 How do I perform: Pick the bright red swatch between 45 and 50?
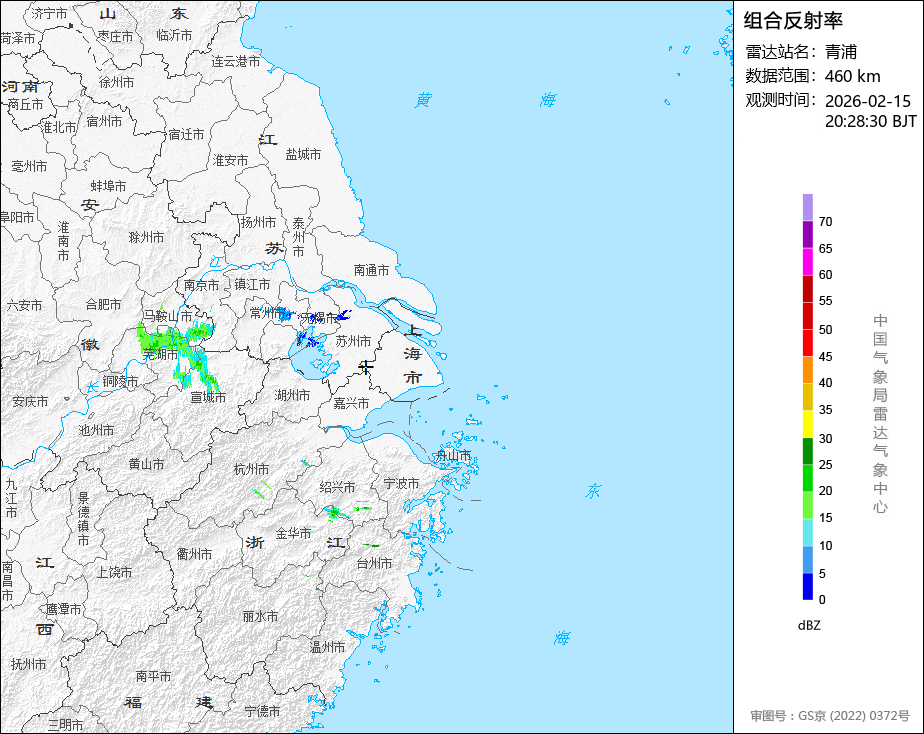pos(807,343)
